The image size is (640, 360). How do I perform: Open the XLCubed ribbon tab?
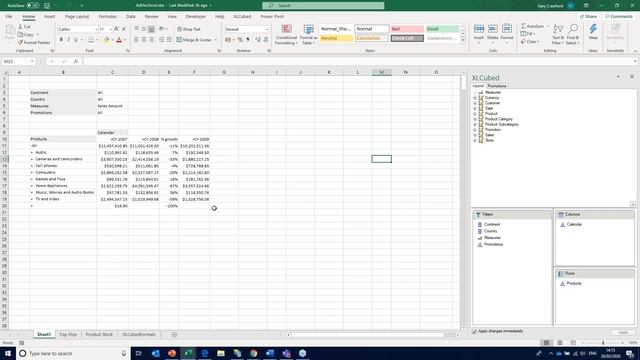(x=242, y=17)
